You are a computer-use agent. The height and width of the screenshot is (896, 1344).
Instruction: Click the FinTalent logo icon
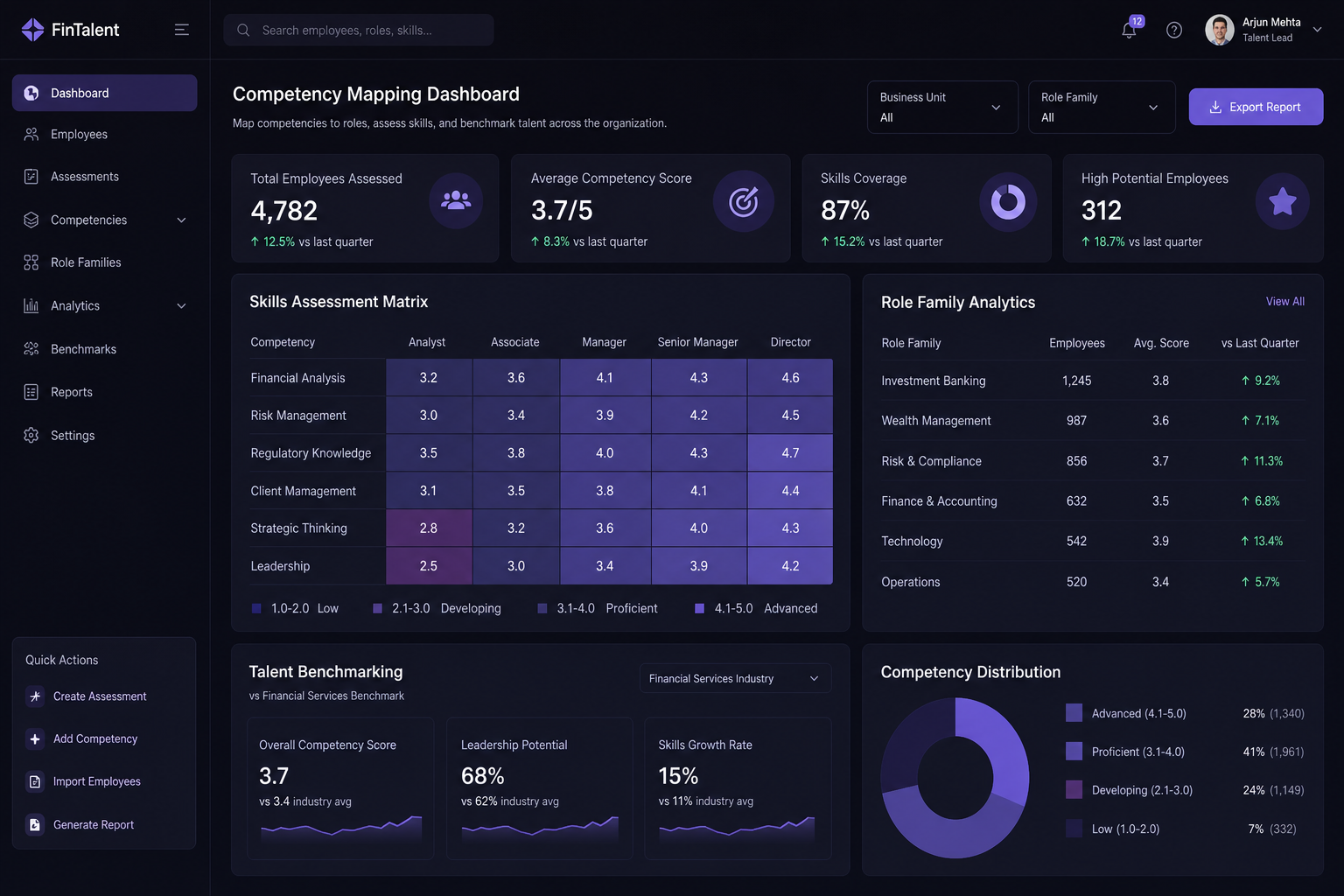tap(32, 30)
